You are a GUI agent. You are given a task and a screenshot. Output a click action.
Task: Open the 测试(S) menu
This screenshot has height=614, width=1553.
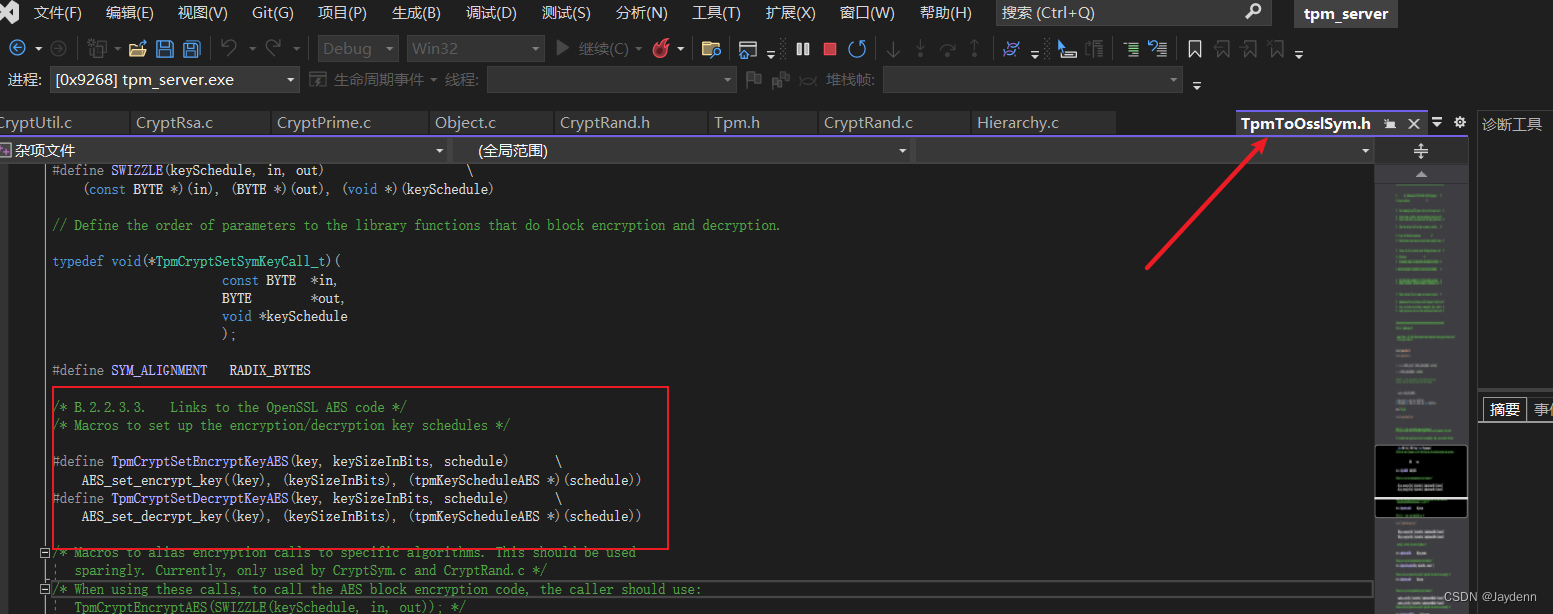click(x=566, y=13)
